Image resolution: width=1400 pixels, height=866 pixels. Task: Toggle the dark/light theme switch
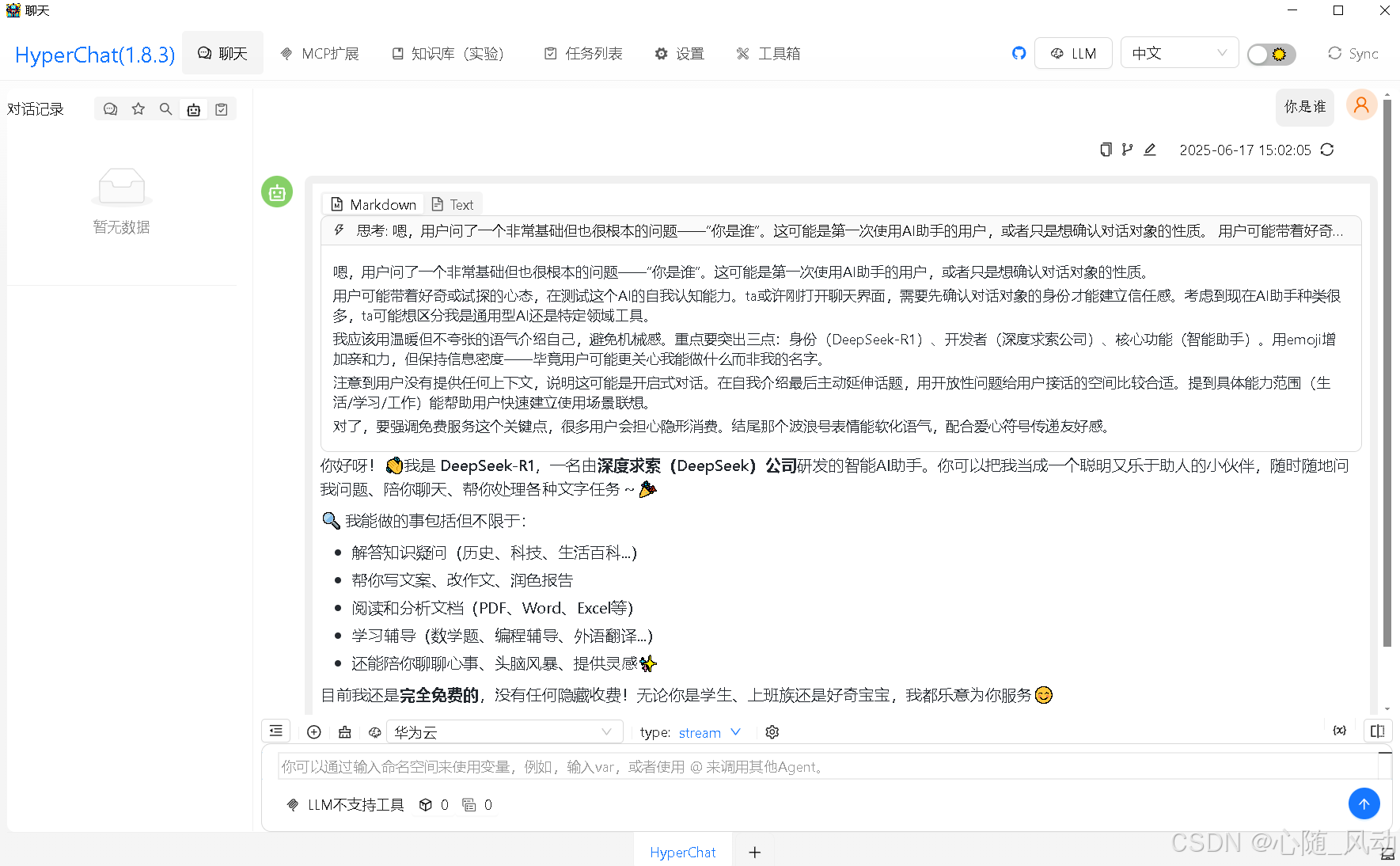tap(1271, 54)
